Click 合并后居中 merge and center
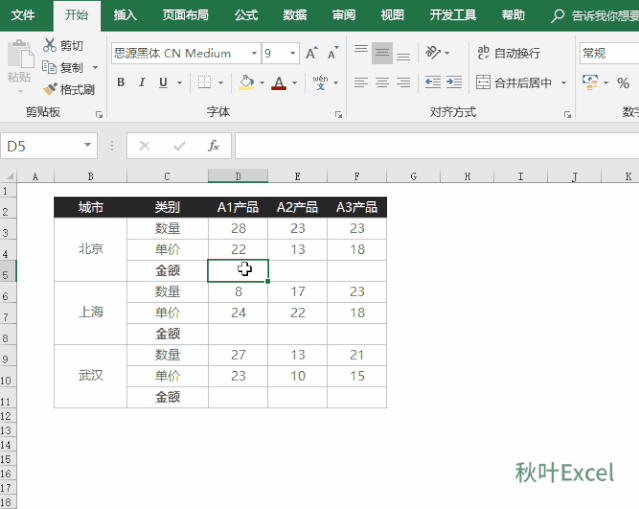Viewport: 639px width, 509px height. tap(514, 83)
